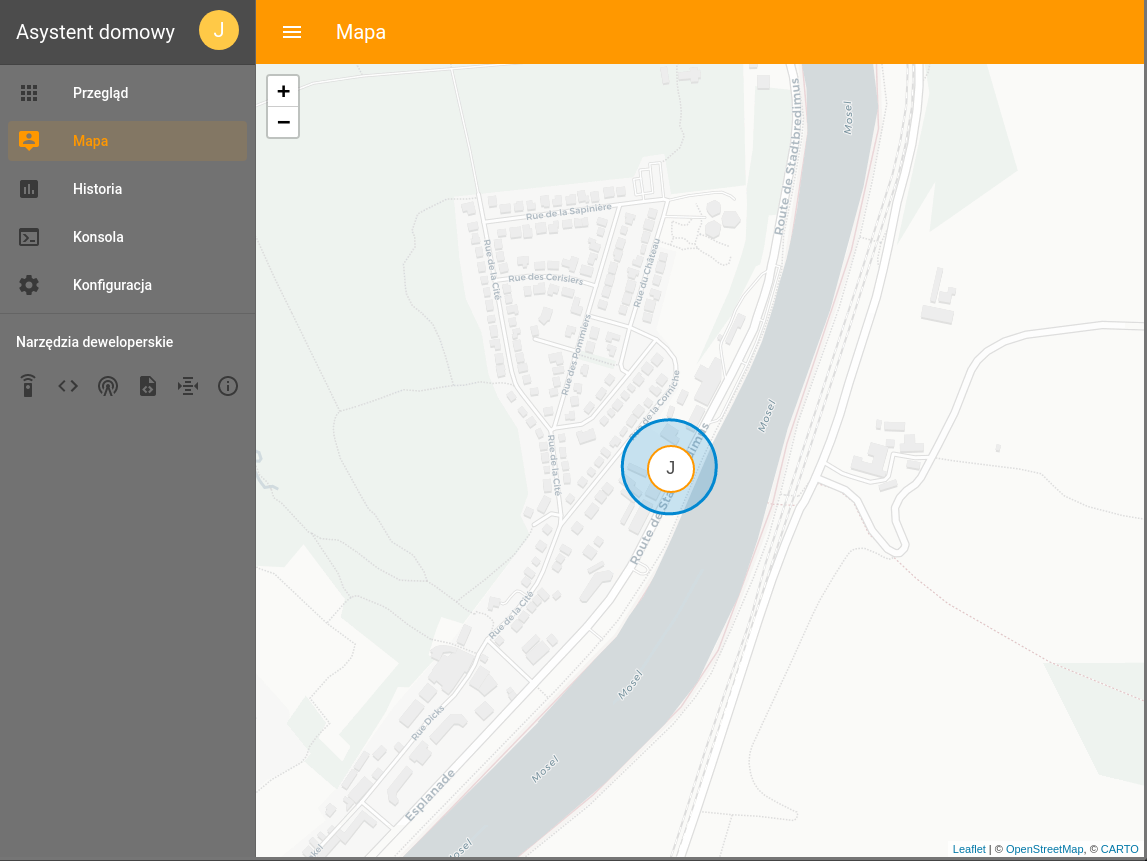Zoom out the map with minus button

pos(283,122)
